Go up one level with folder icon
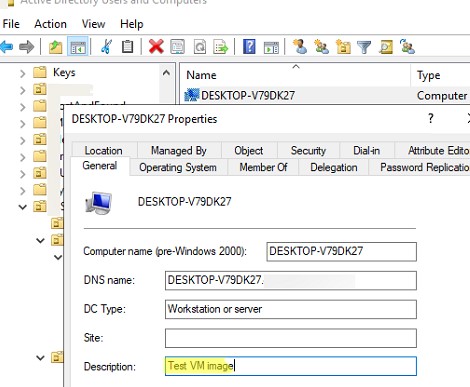Screen dimensions: 470x387 tap(55, 47)
